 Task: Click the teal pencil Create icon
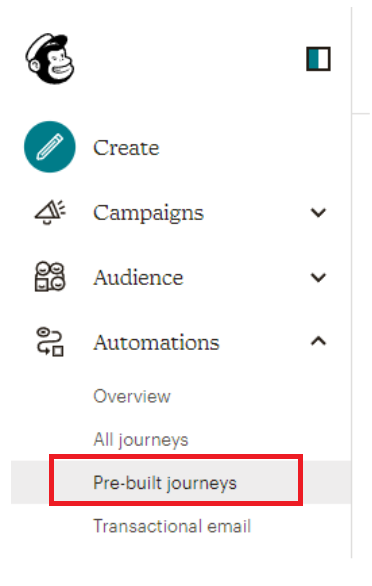pyautogui.click(x=50, y=147)
